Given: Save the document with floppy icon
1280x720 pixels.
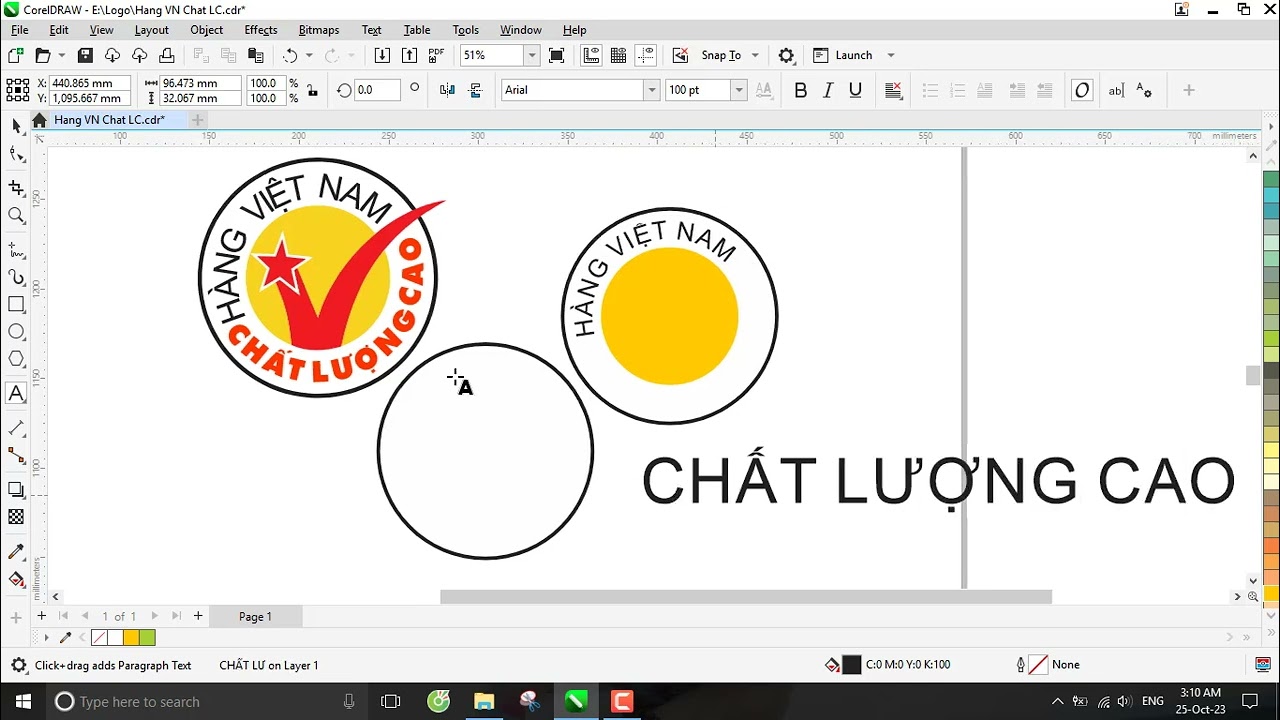Looking at the screenshot, I should (85, 55).
